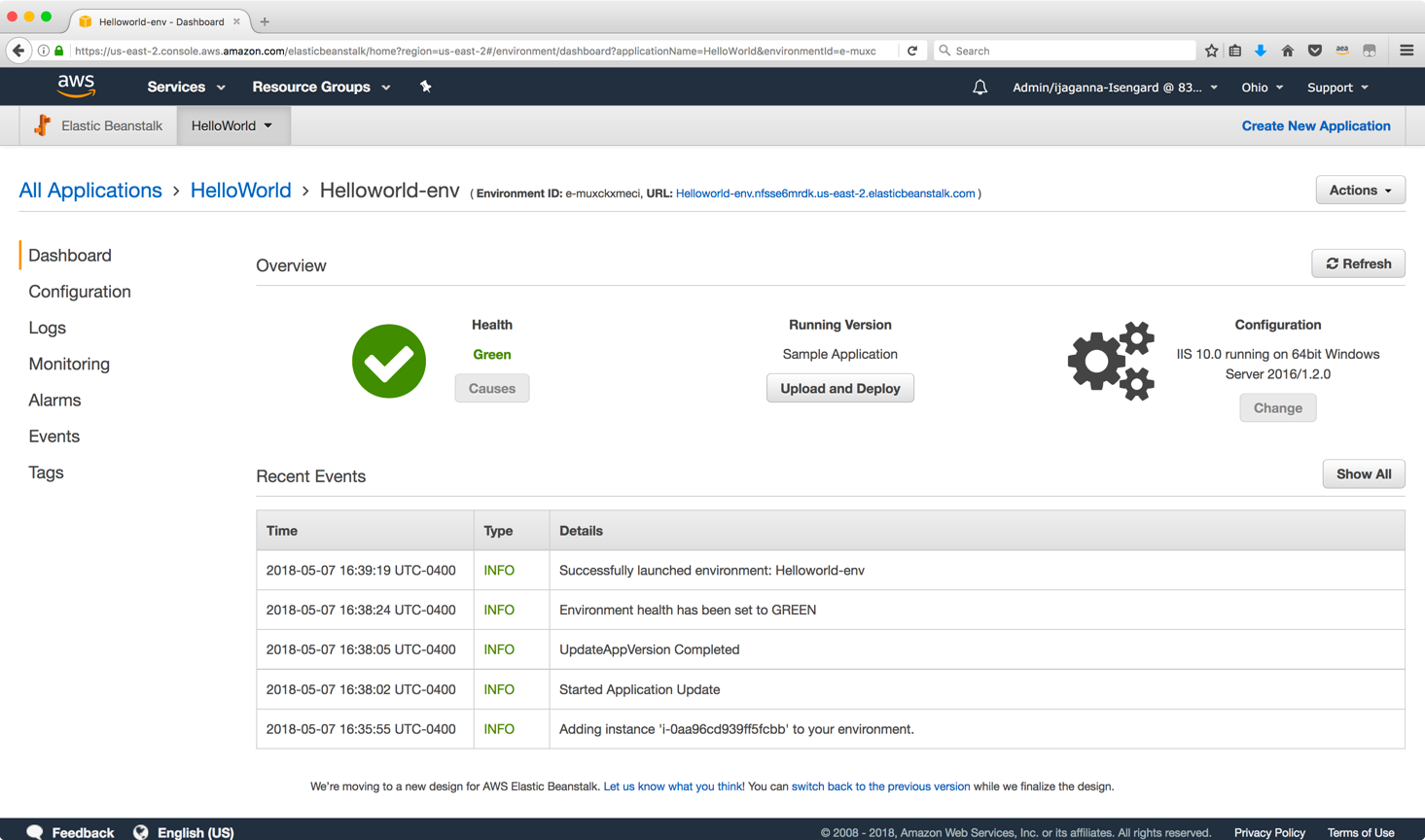Open the Actions dropdown
The height and width of the screenshot is (840, 1425).
point(1360,190)
